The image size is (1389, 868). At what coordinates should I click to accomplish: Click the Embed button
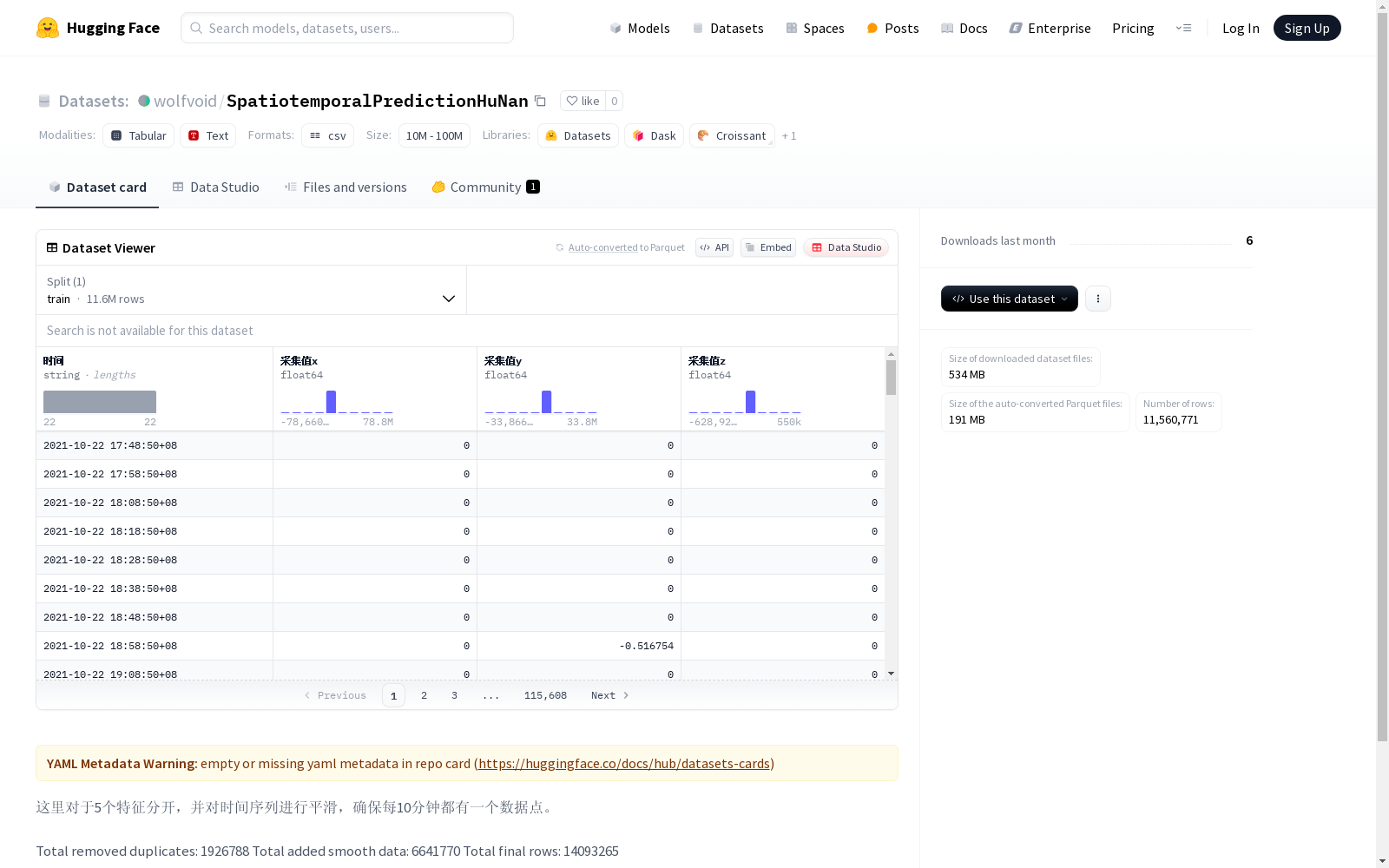(x=768, y=247)
